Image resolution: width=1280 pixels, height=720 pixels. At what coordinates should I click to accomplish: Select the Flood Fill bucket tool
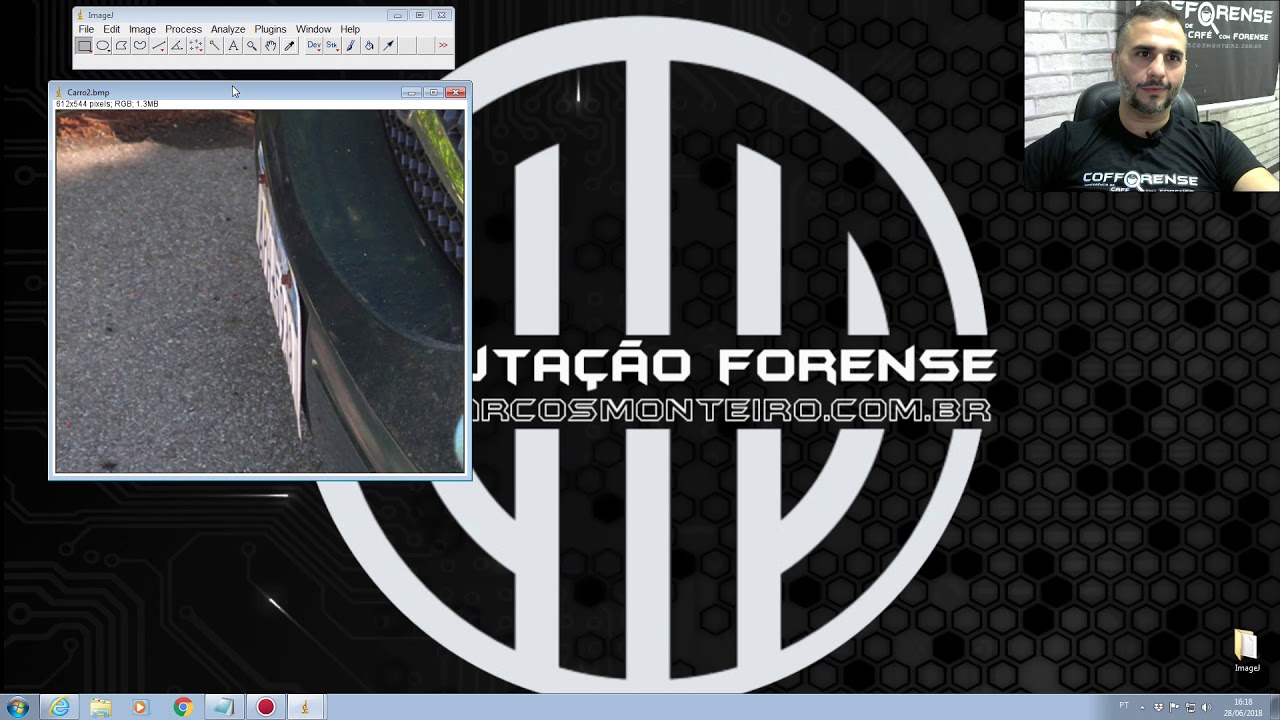click(x=369, y=46)
